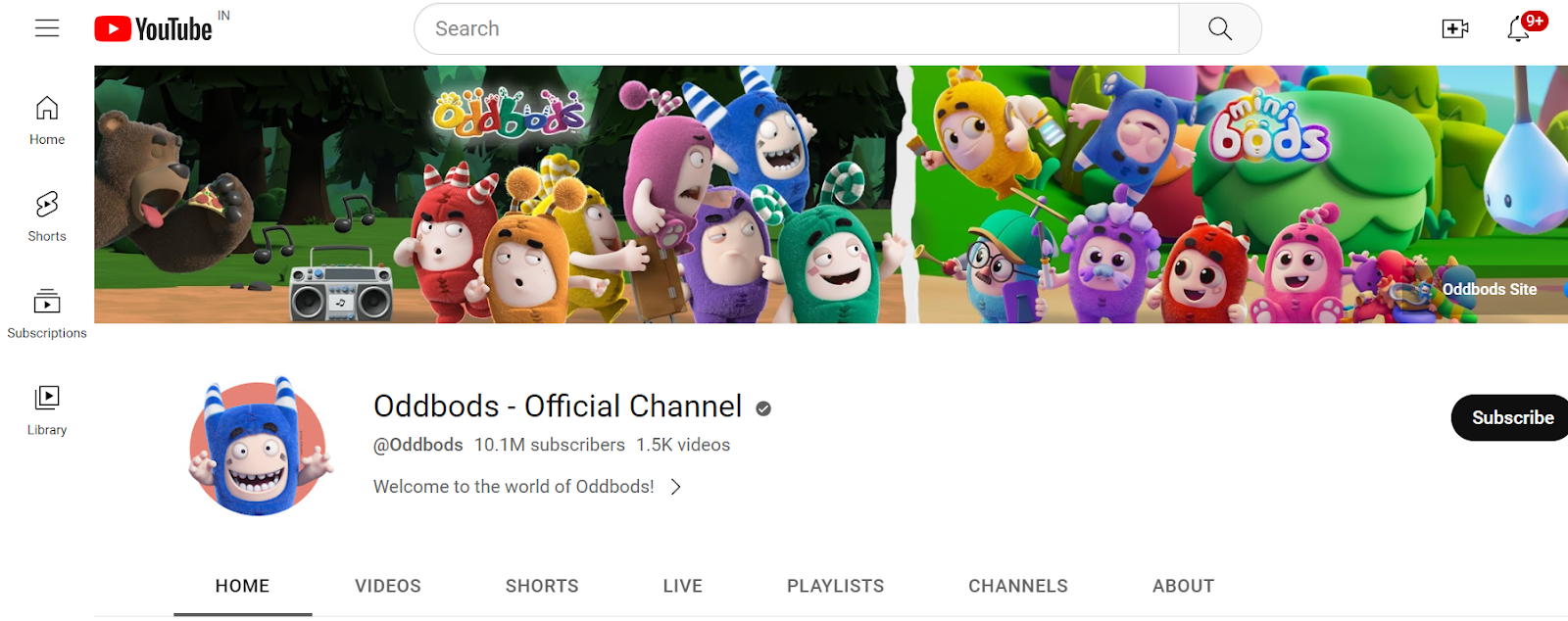
Task: Expand the channel description chevron
Action: tap(675, 487)
